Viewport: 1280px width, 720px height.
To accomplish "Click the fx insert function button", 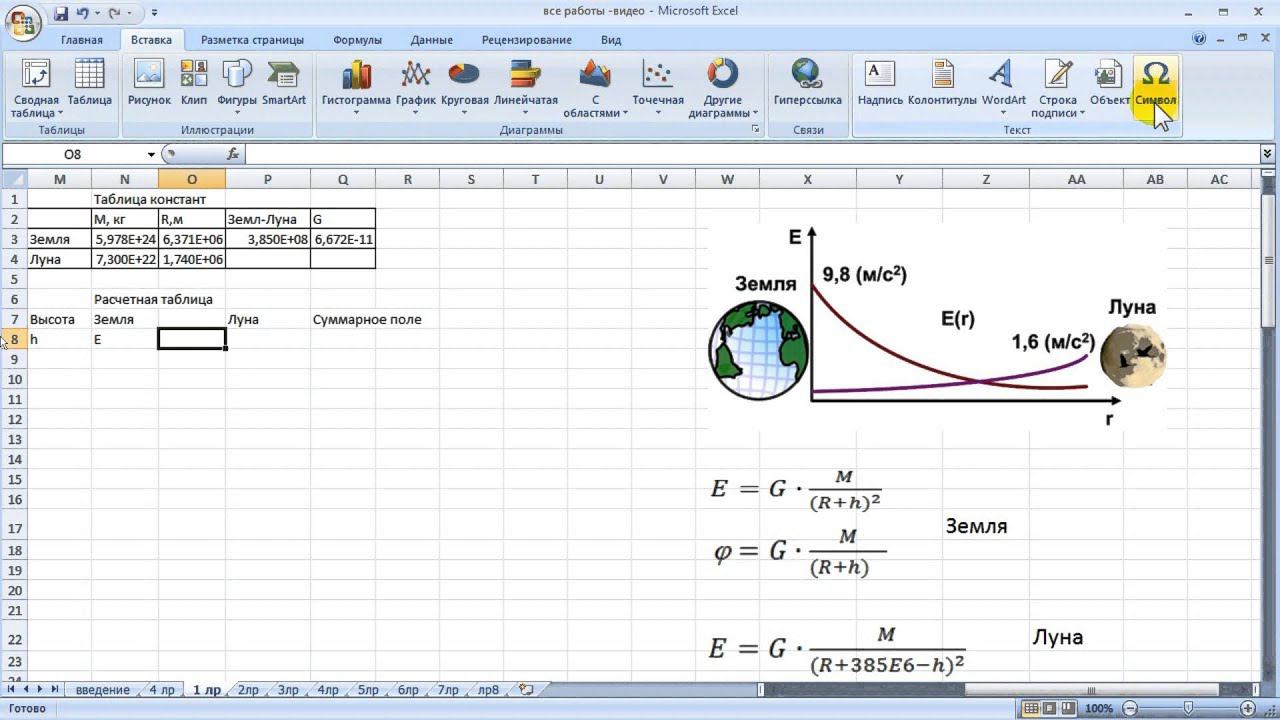I will tap(233, 154).
